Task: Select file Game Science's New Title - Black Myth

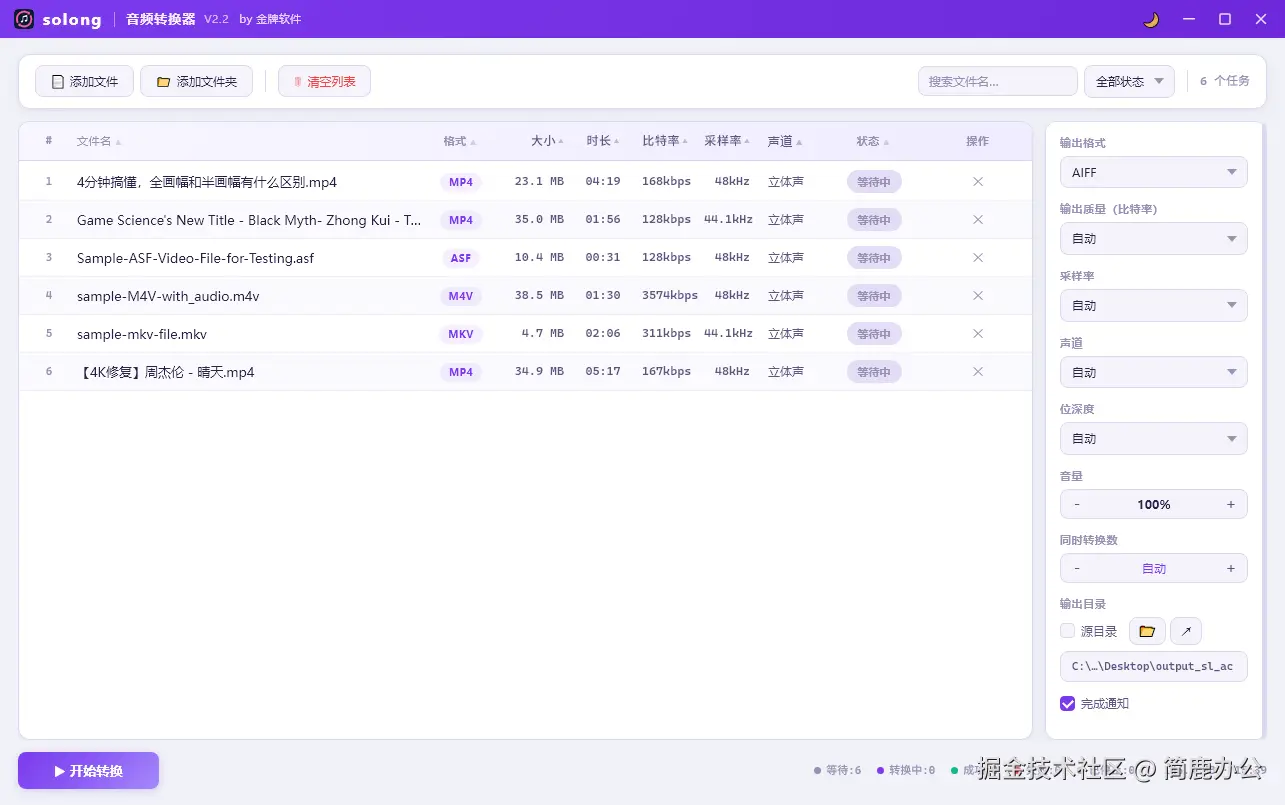Action: click(x=249, y=220)
